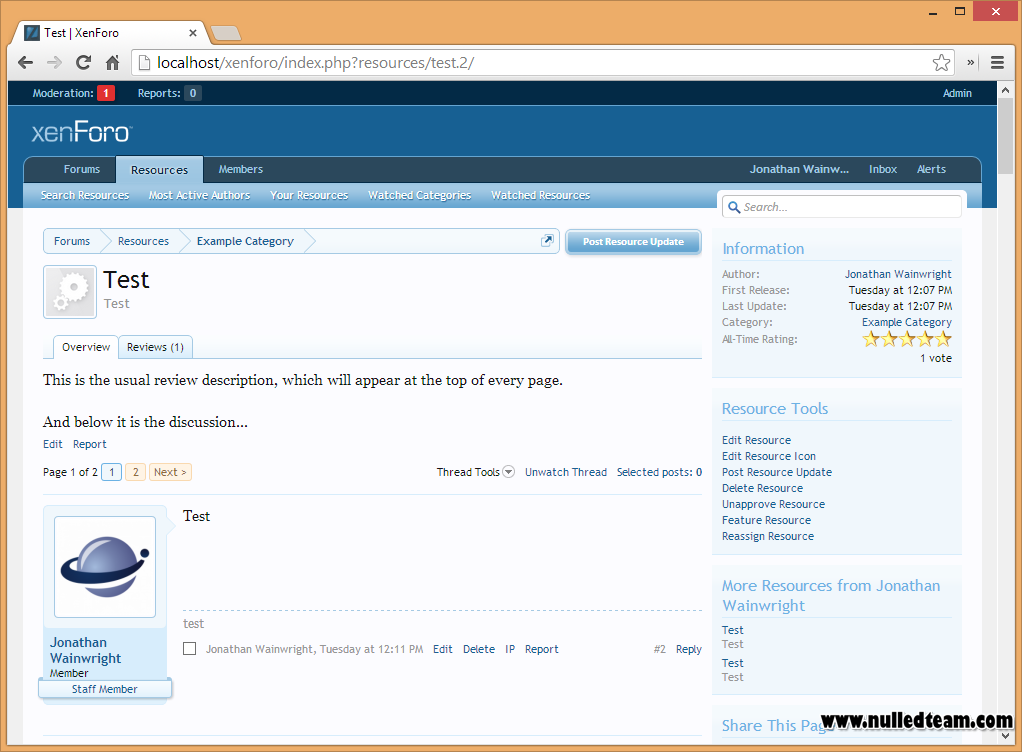Expand the Thread Tools dropdown
The image size is (1022, 752).
click(476, 472)
